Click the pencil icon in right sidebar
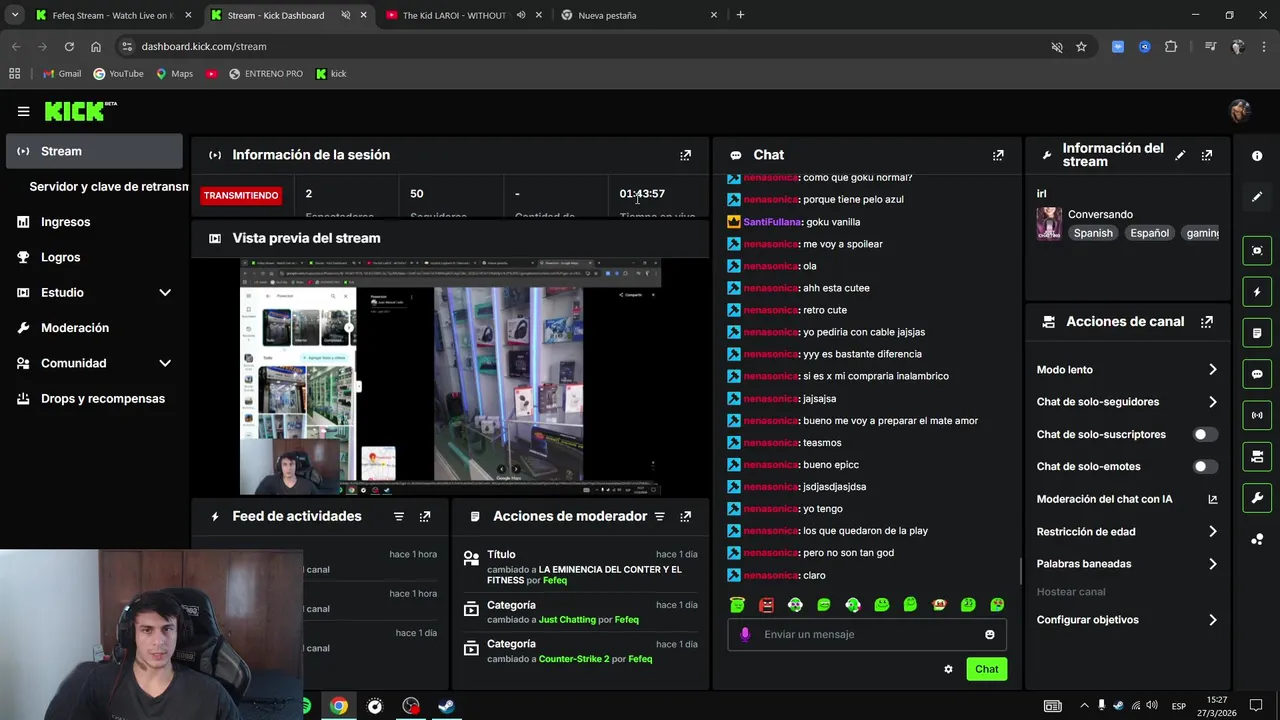This screenshot has width=1280, height=720. pyautogui.click(x=1257, y=197)
